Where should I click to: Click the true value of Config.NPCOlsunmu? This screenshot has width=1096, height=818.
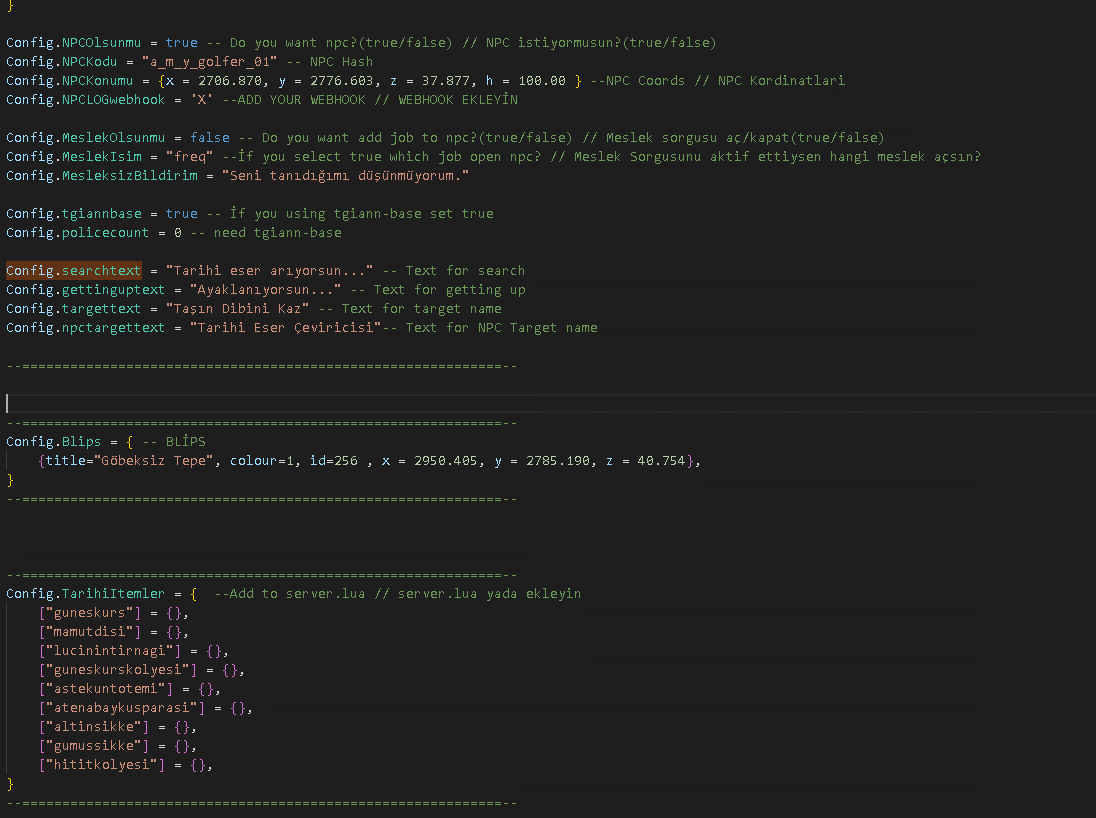coord(181,43)
